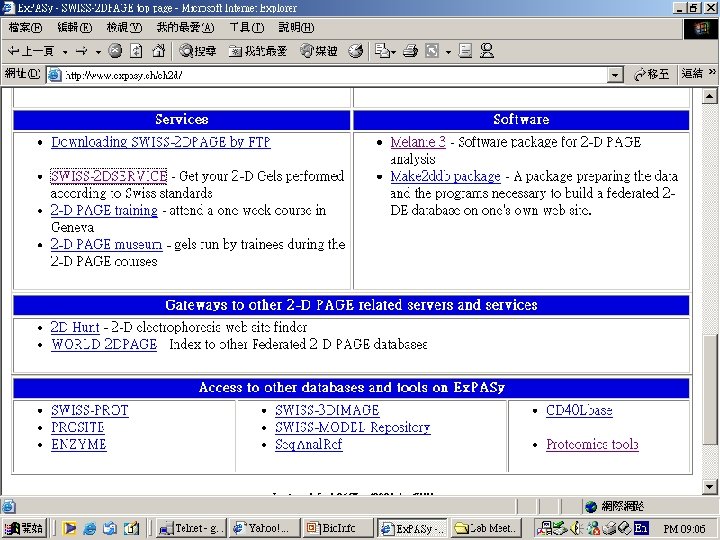Viewport: 720px width, 540px height.
Task: Click the Messenger person icon in toolbar
Action: 487,51
